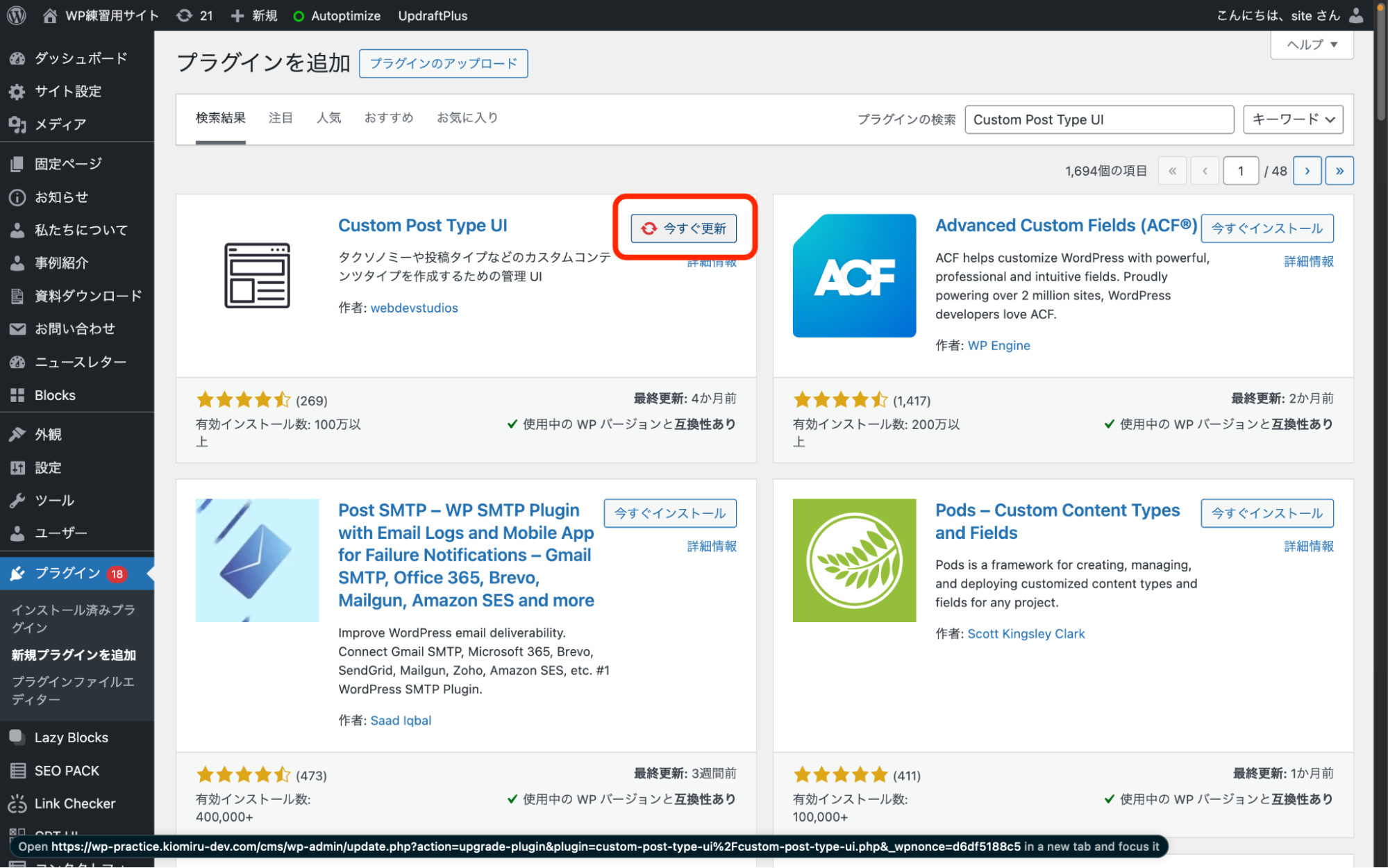Viewport: 1388px width, 868px height.
Task: Click the 固定ページ pages icon
Action: 17,164
